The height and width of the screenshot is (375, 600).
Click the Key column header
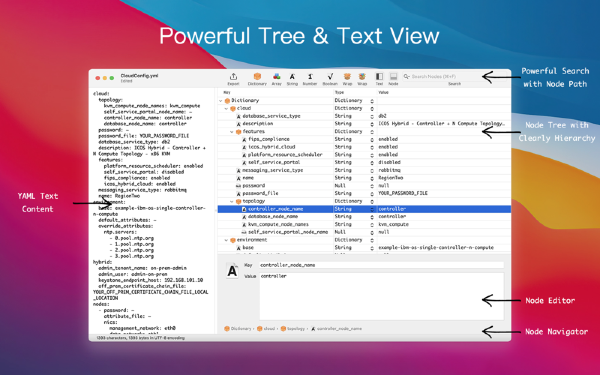227,93
